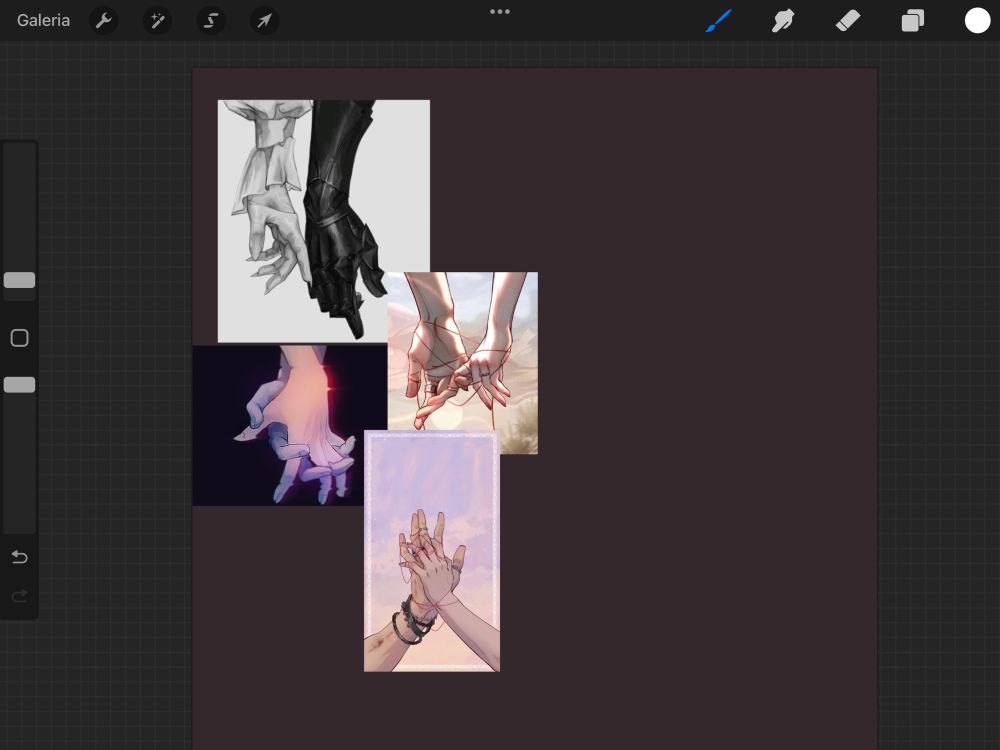Tap the square modify button in sidebar

tap(19, 338)
